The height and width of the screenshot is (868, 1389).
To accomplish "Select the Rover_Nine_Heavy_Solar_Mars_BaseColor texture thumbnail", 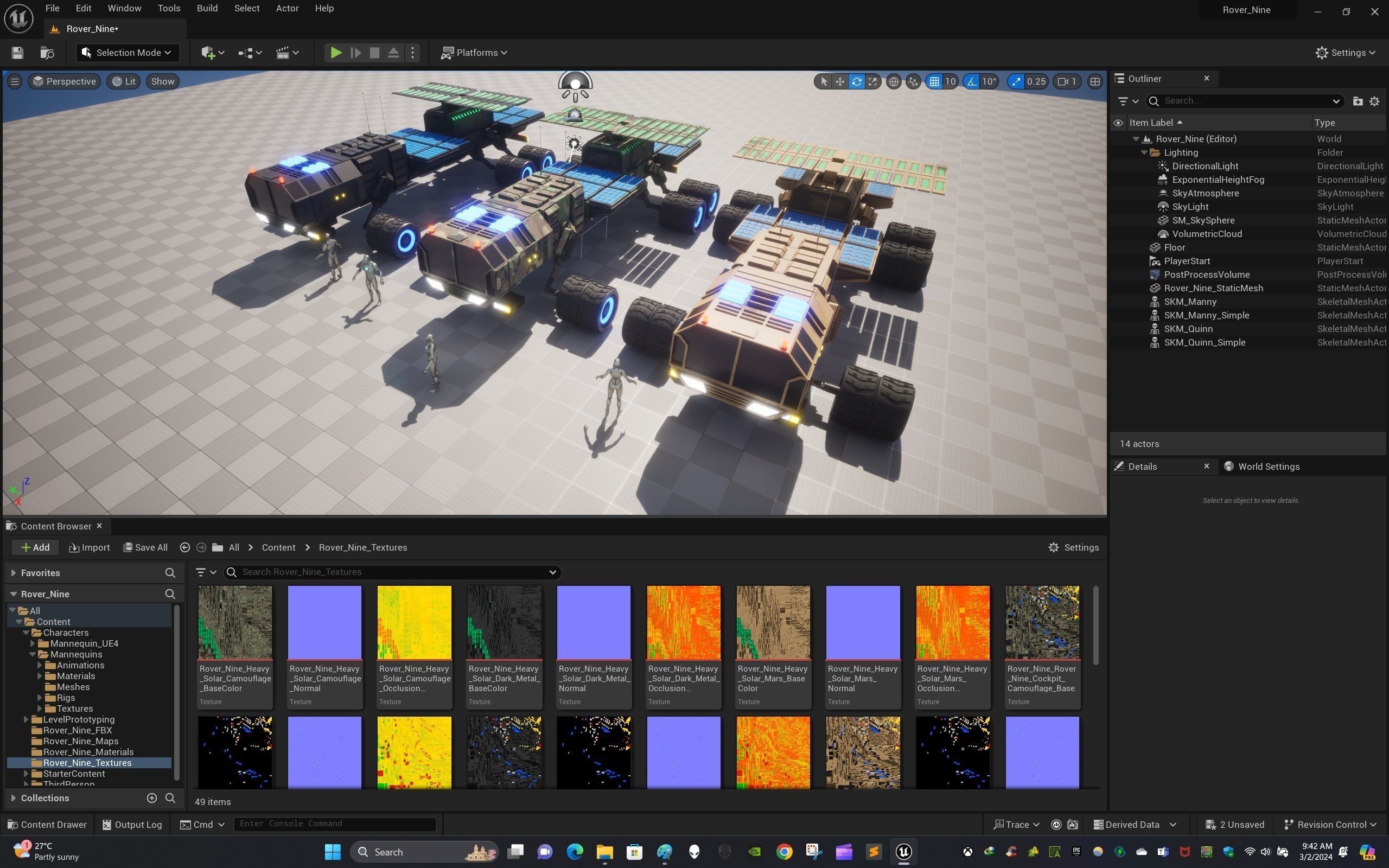I will (773, 622).
